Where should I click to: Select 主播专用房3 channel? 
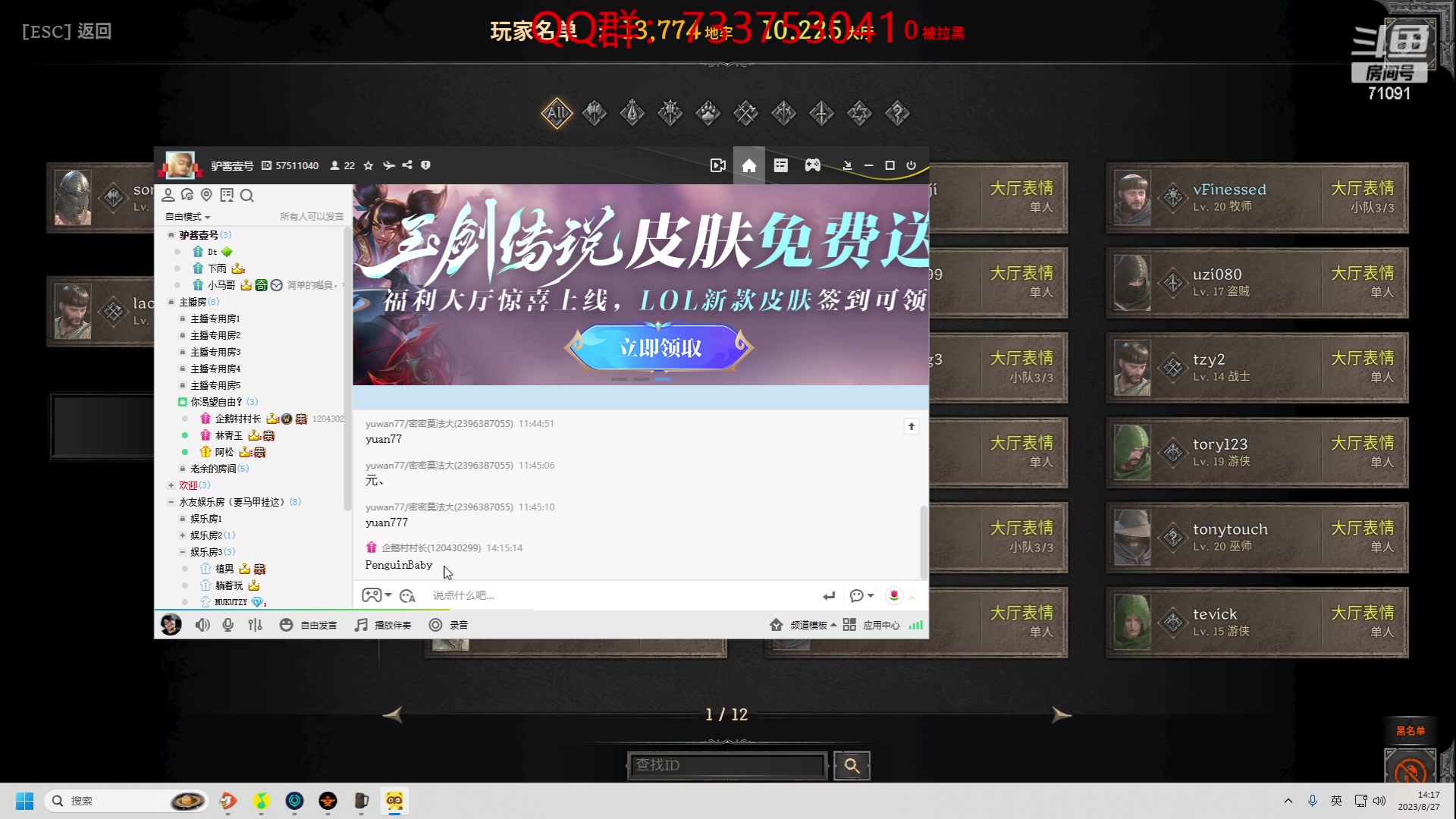click(x=215, y=352)
